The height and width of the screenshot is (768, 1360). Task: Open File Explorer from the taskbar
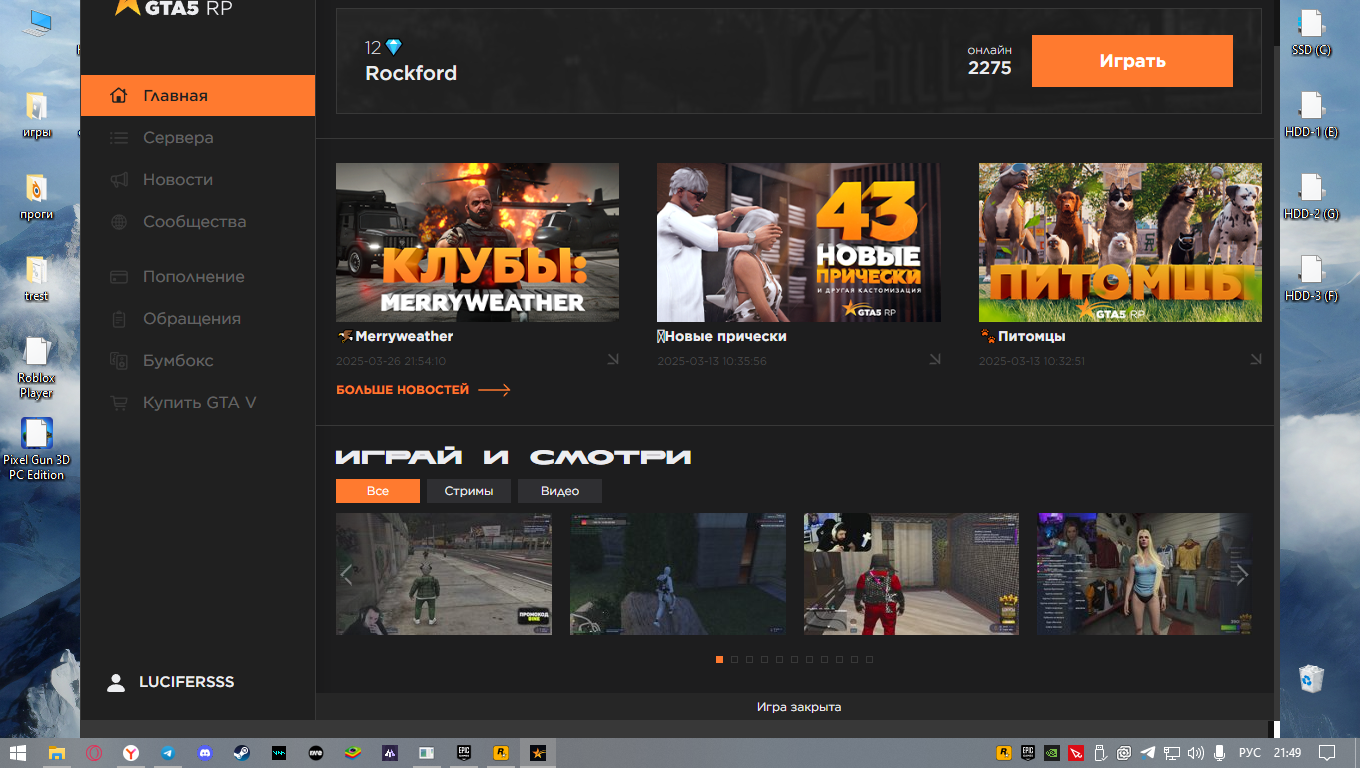[x=56, y=753]
